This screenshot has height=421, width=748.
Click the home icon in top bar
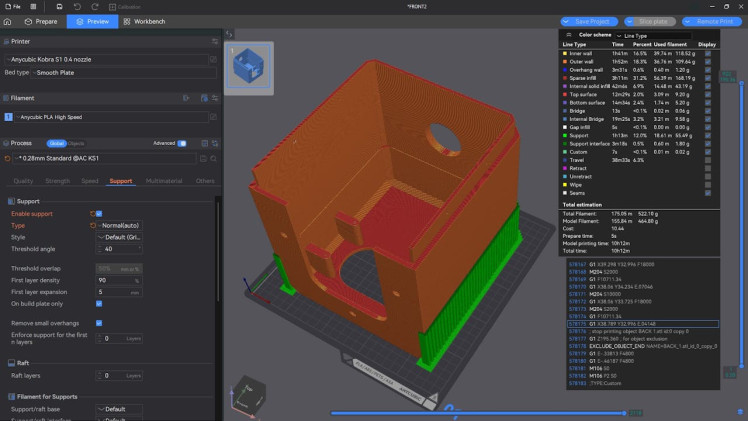pyautogui.click(x=7, y=21)
